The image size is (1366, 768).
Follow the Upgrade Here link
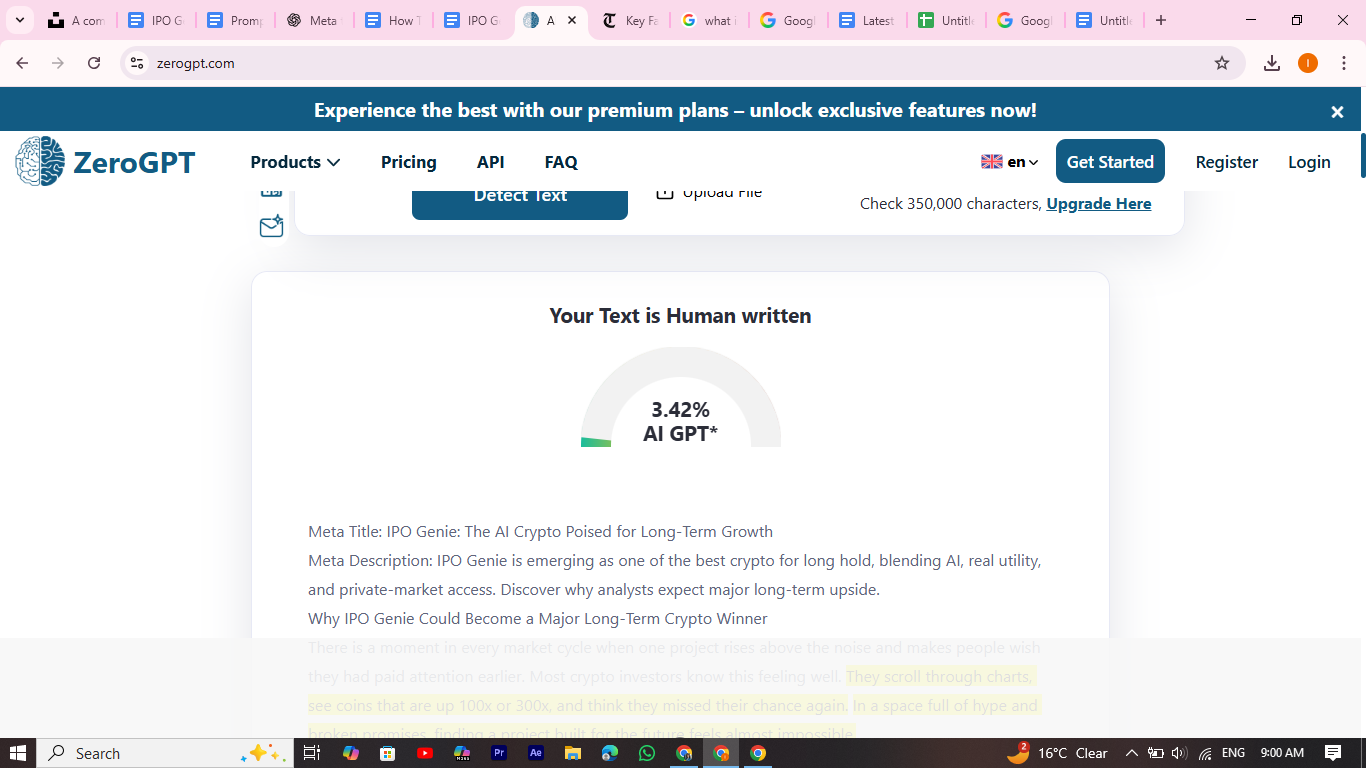pyautogui.click(x=1098, y=204)
